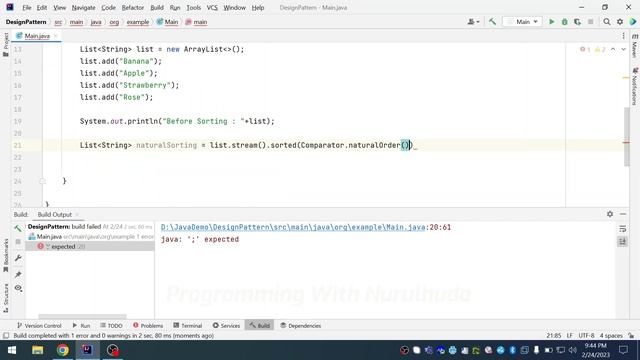Open IDE settings gear icon
The width and height of the screenshot is (640, 360).
[x=620, y=22]
